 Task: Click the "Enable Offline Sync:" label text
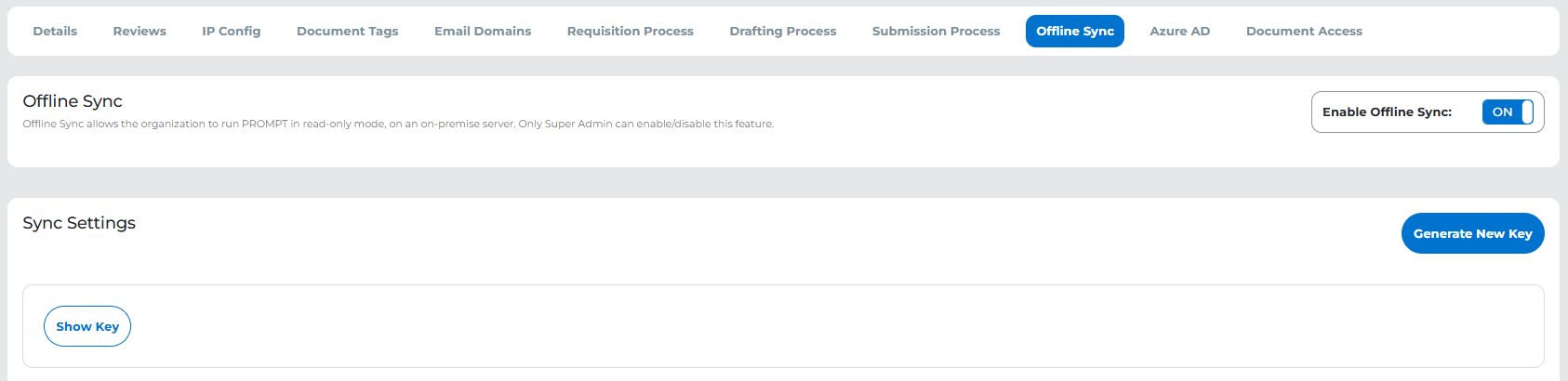point(1387,112)
